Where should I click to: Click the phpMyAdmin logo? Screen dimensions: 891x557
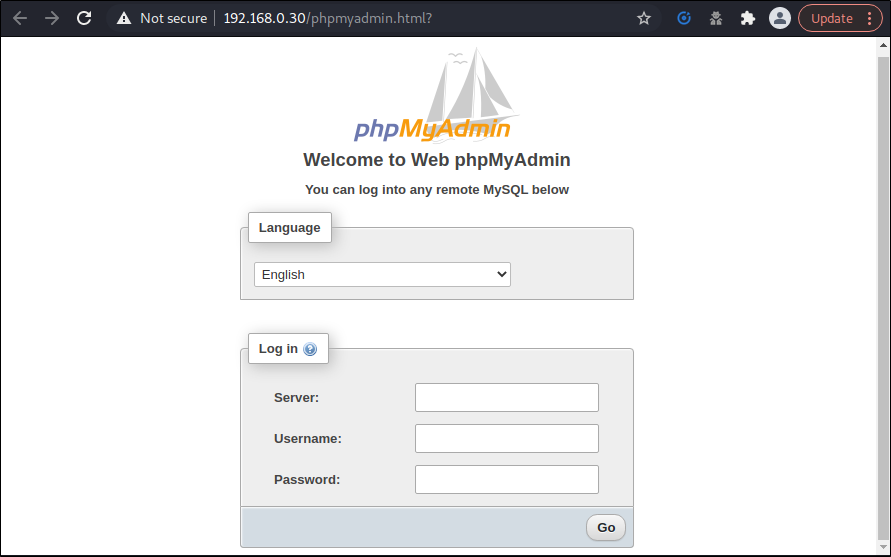(435, 95)
